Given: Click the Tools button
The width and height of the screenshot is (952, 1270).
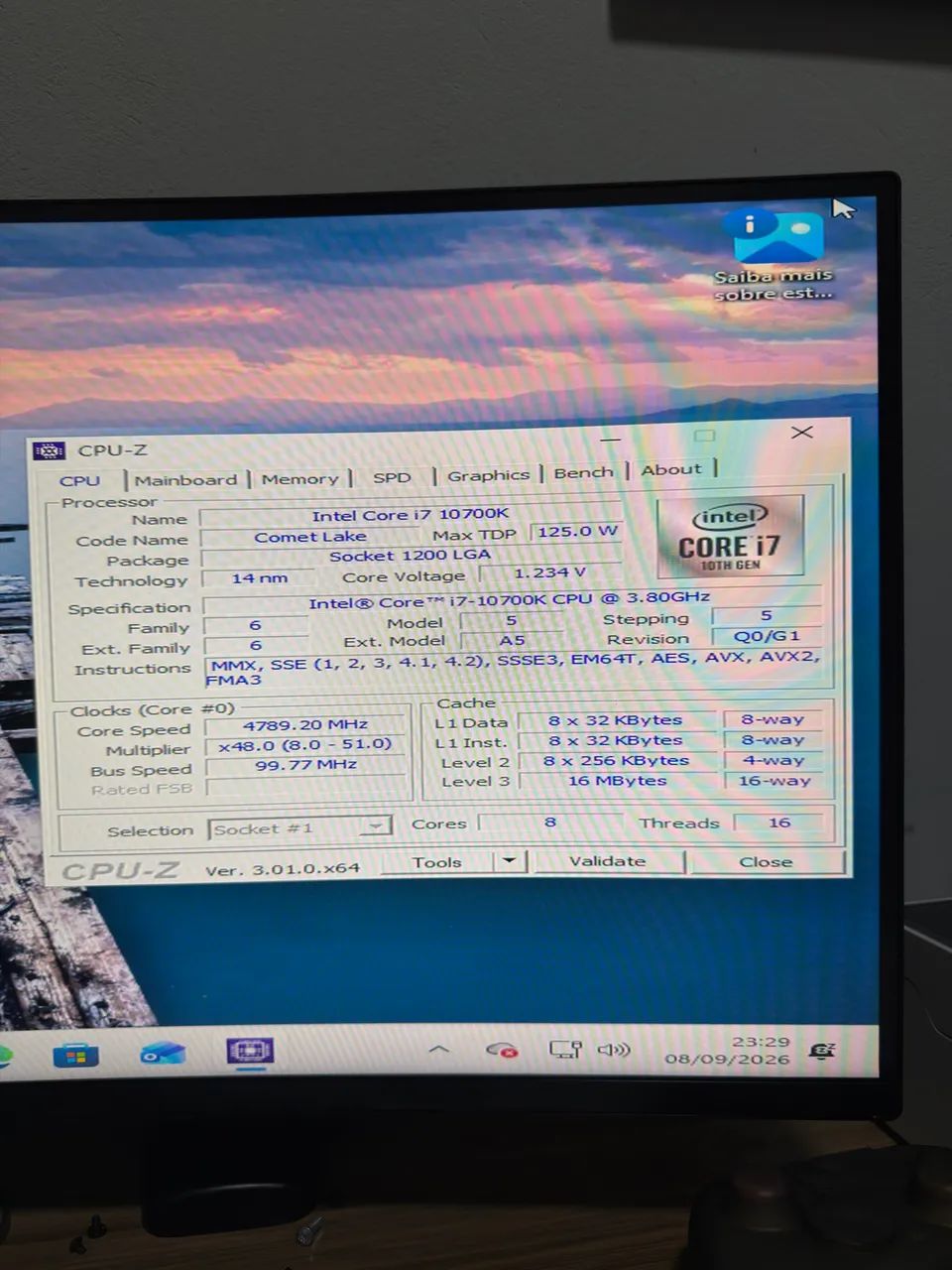Looking at the screenshot, I should [437, 862].
